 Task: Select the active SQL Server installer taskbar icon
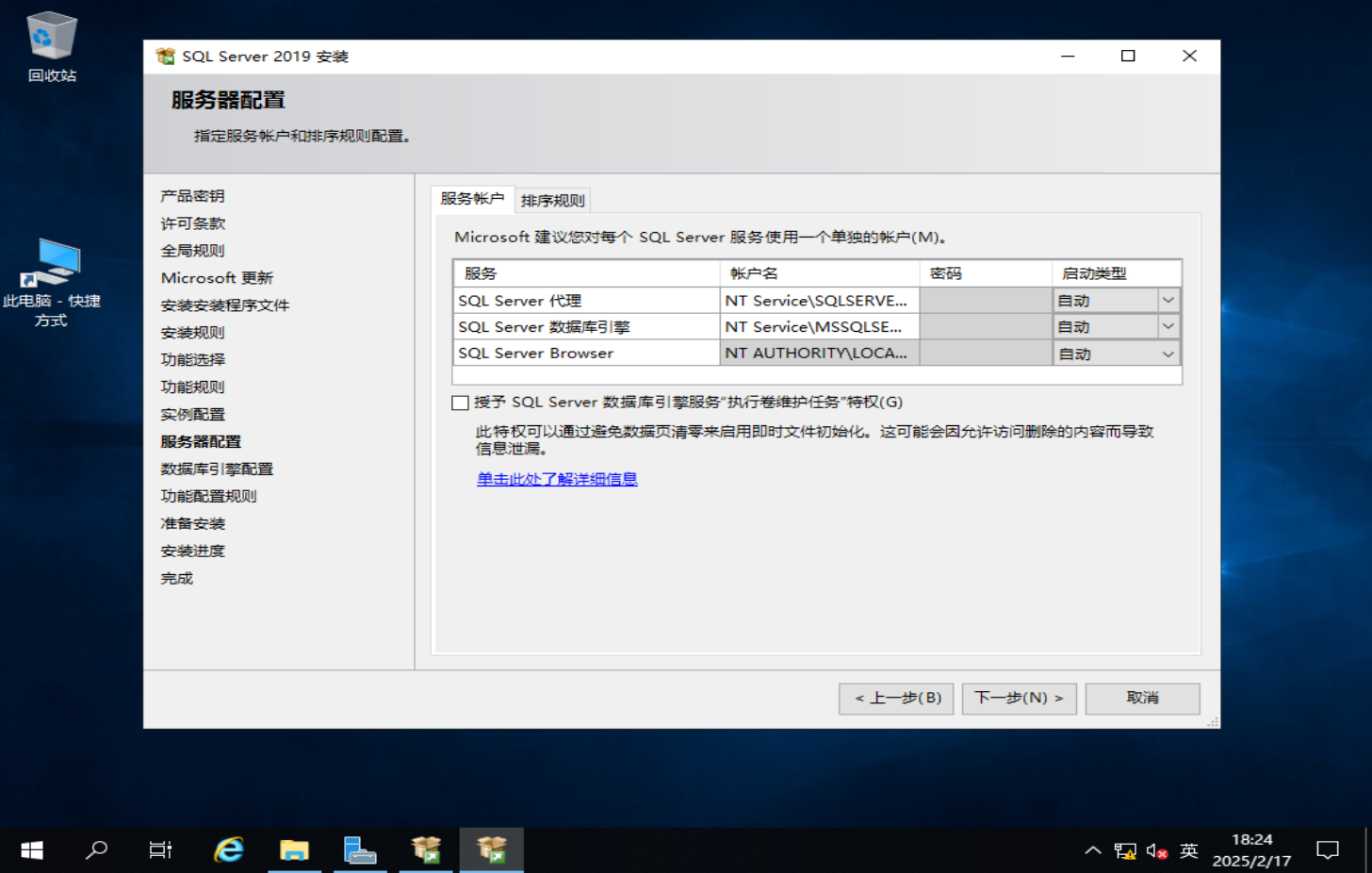pos(491,849)
